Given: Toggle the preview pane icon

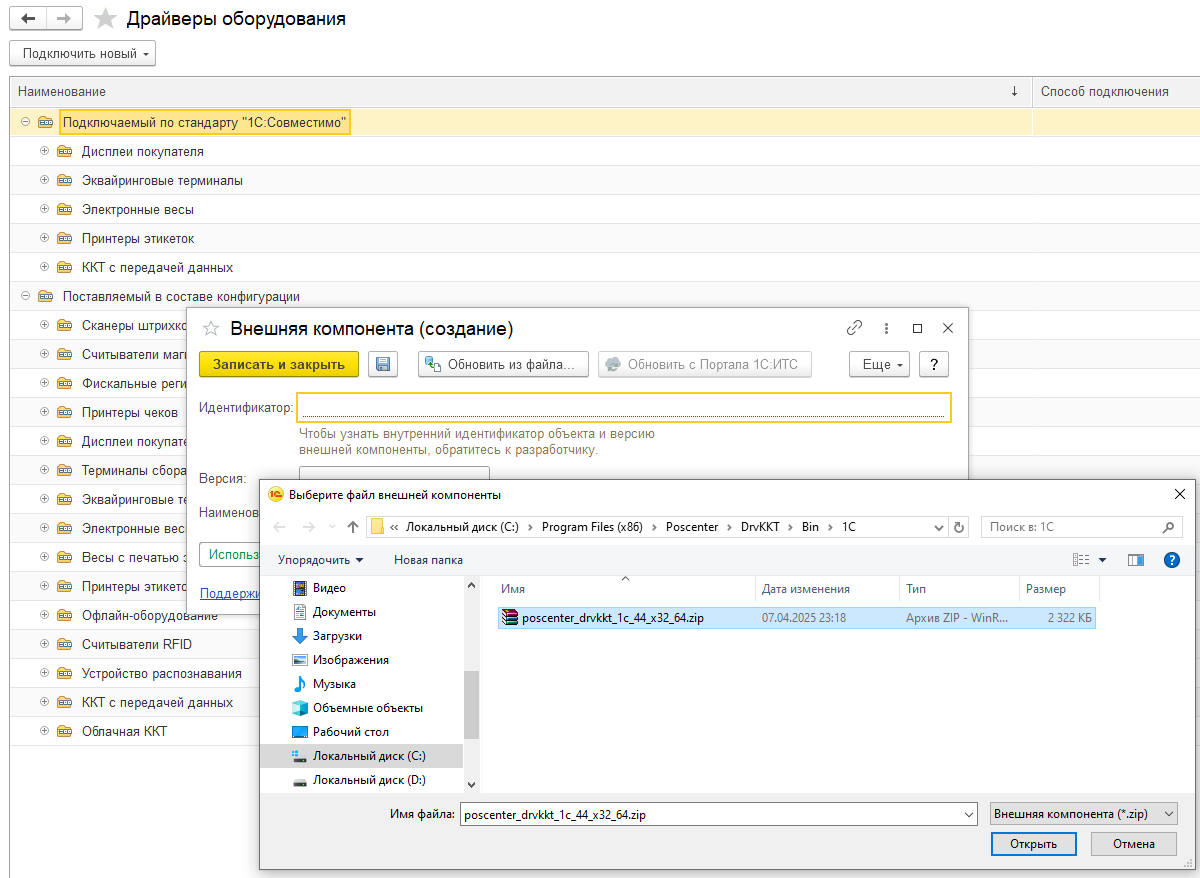Looking at the screenshot, I should pyautogui.click(x=1135, y=560).
